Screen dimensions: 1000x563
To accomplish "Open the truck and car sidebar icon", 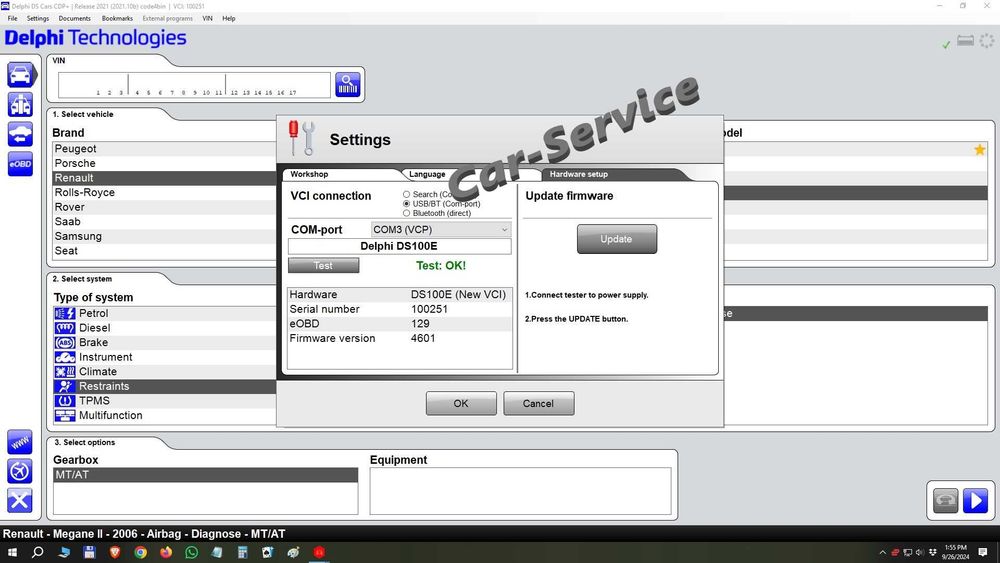I will click(20, 105).
